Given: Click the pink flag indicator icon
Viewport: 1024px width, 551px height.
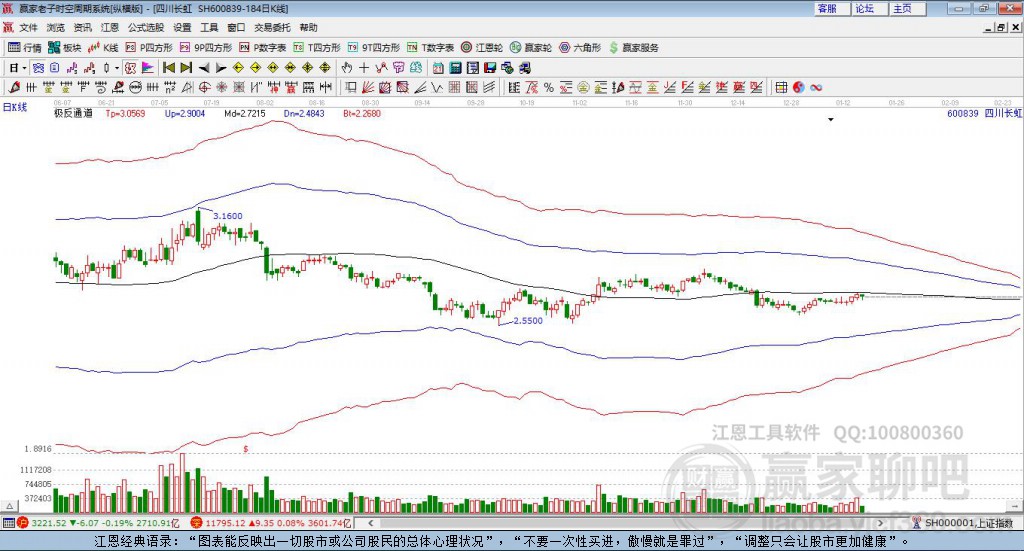Looking at the screenshot, I should [x=148, y=68].
